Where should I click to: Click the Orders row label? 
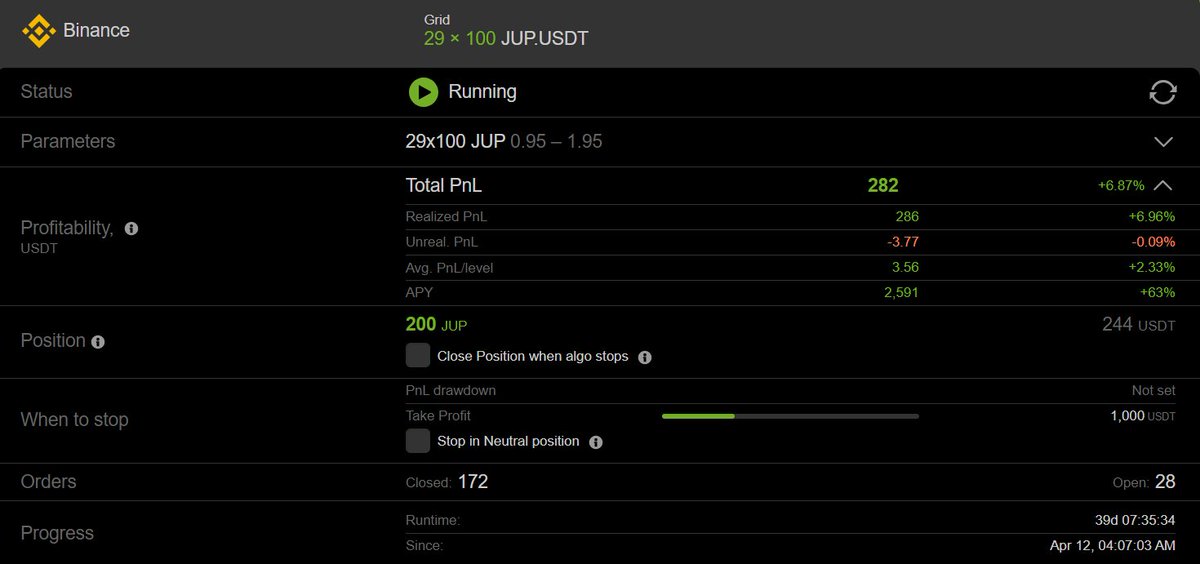coord(49,482)
